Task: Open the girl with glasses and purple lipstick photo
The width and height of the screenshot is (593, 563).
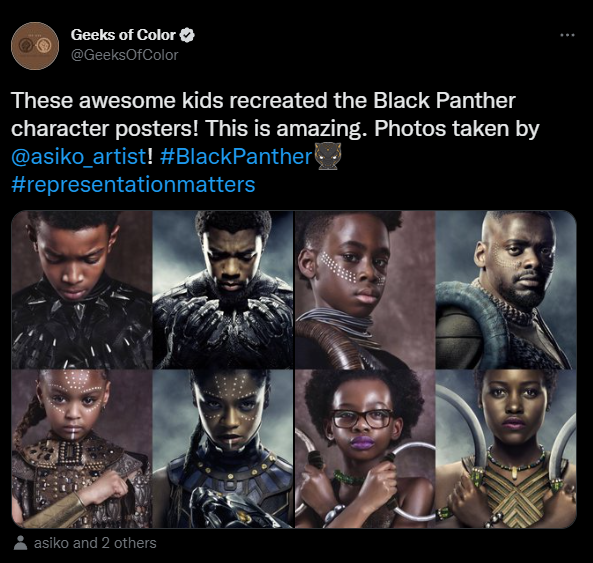Action: click(365, 449)
